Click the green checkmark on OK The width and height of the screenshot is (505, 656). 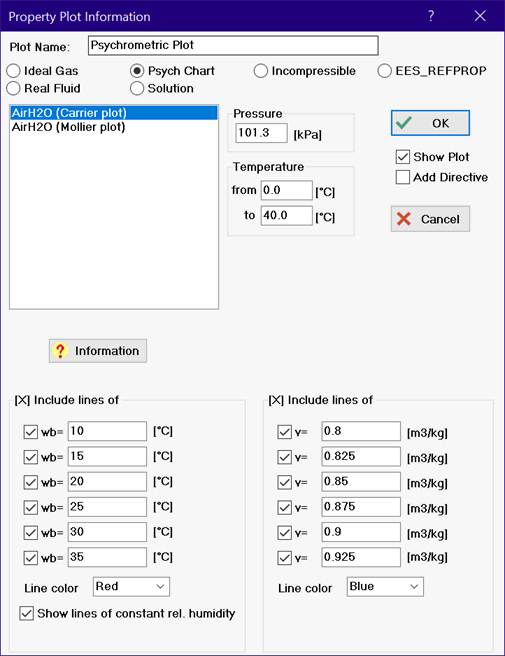(x=404, y=123)
